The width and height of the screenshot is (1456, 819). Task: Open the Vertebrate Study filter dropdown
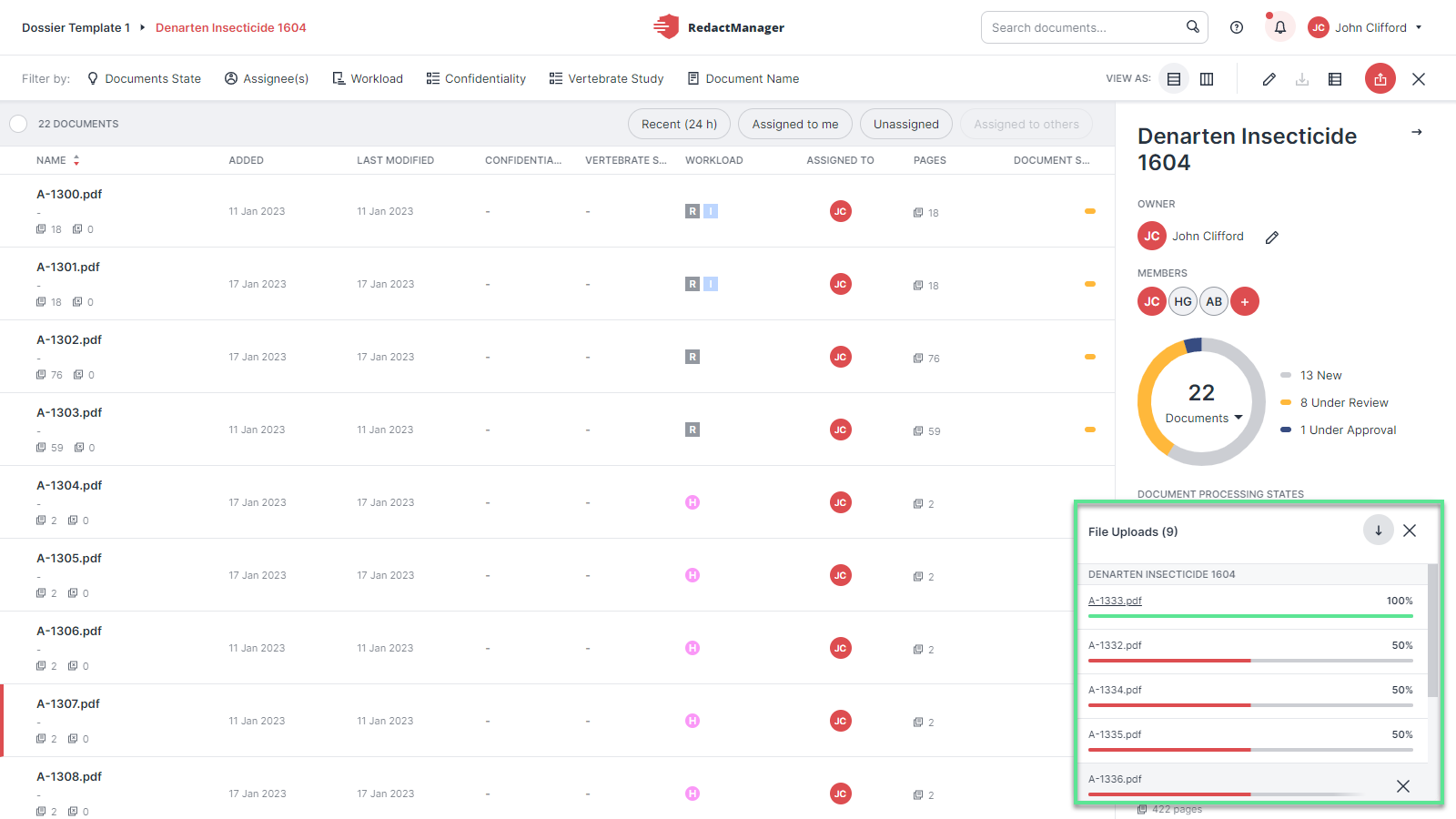click(x=606, y=79)
